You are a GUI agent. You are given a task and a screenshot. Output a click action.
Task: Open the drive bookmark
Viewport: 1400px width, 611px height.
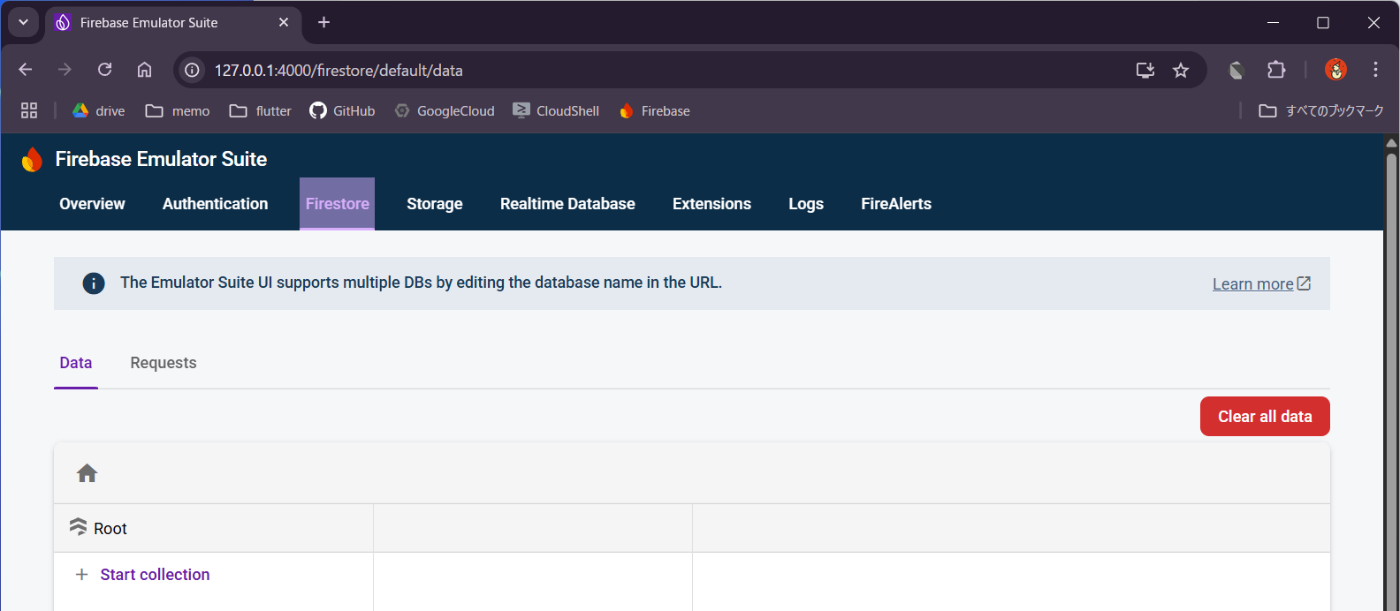point(98,111)
